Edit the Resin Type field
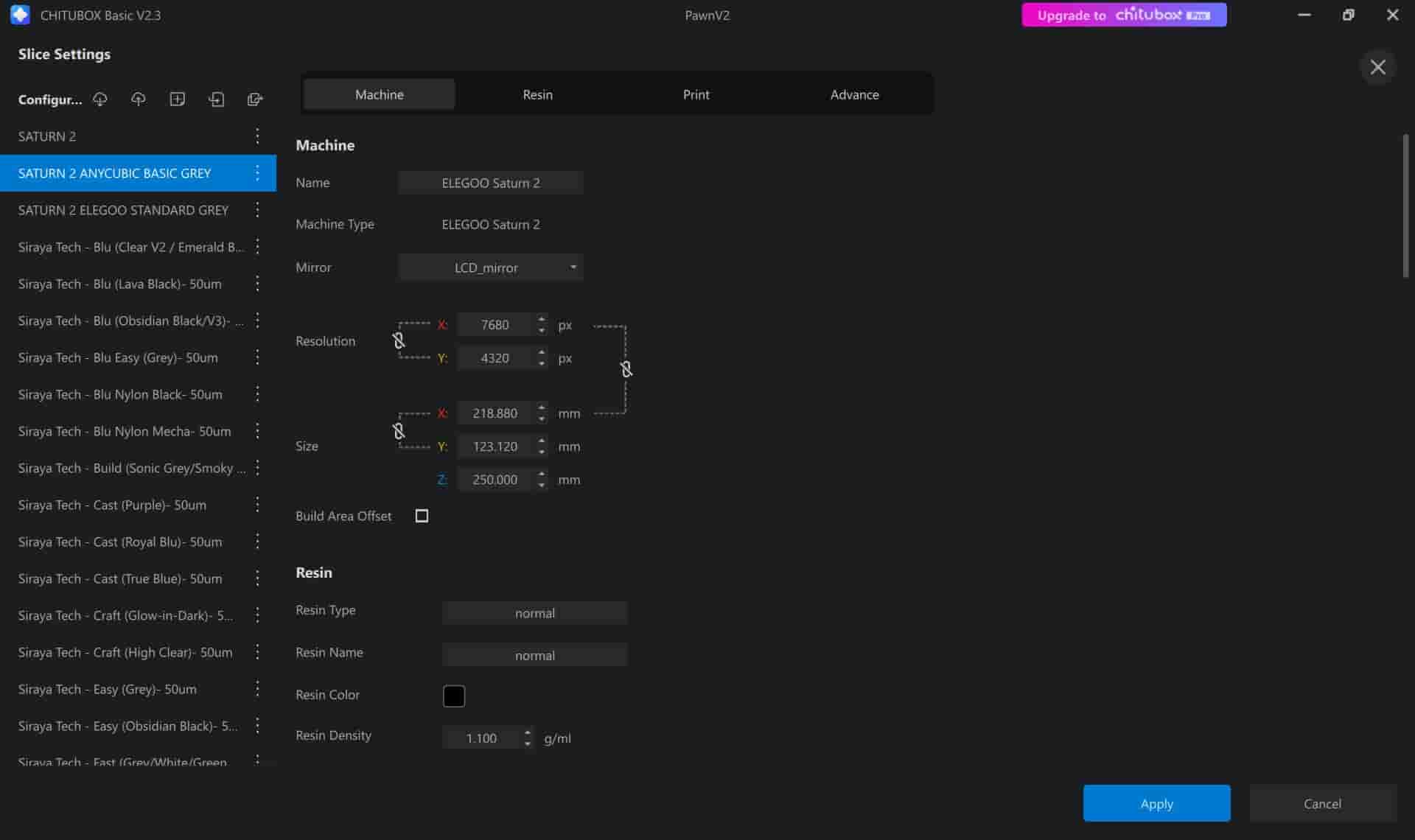This screenshot has height=840, width=1415. click(x=534, y=613)
